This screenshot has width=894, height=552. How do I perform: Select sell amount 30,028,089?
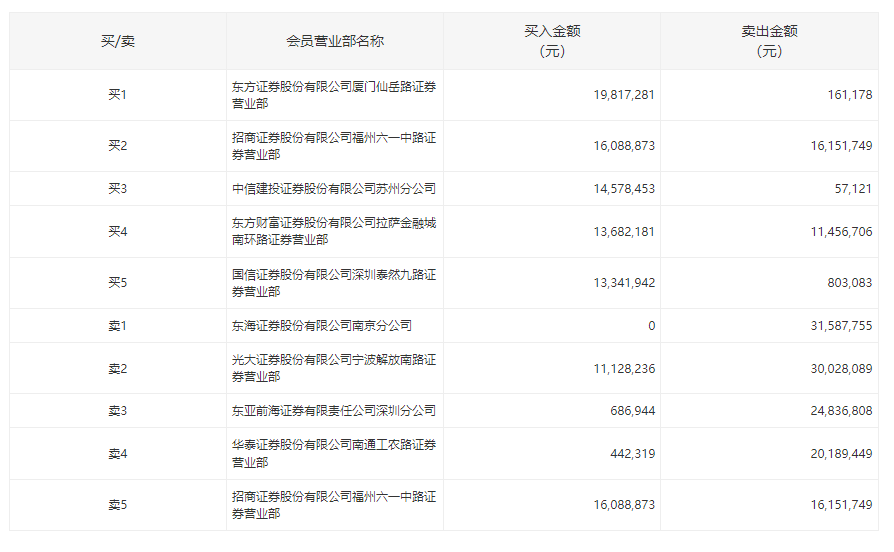[841, 369]
